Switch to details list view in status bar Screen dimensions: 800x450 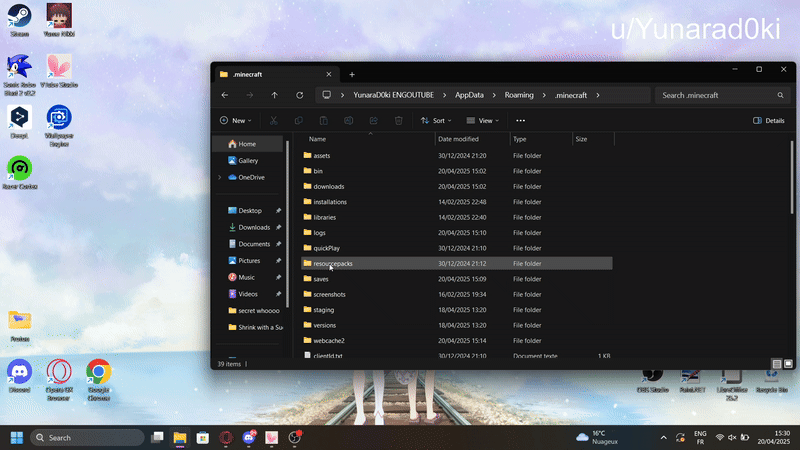point(777,364)
